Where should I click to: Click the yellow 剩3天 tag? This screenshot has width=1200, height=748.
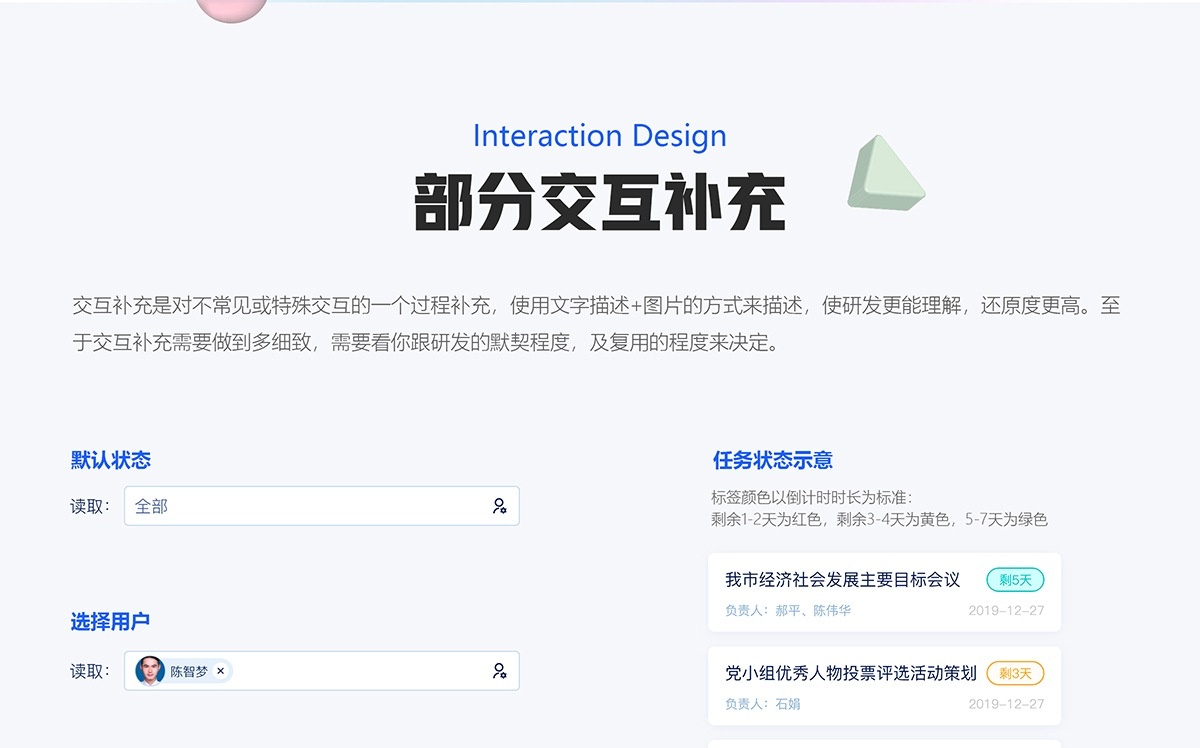tap(1015, 673)
